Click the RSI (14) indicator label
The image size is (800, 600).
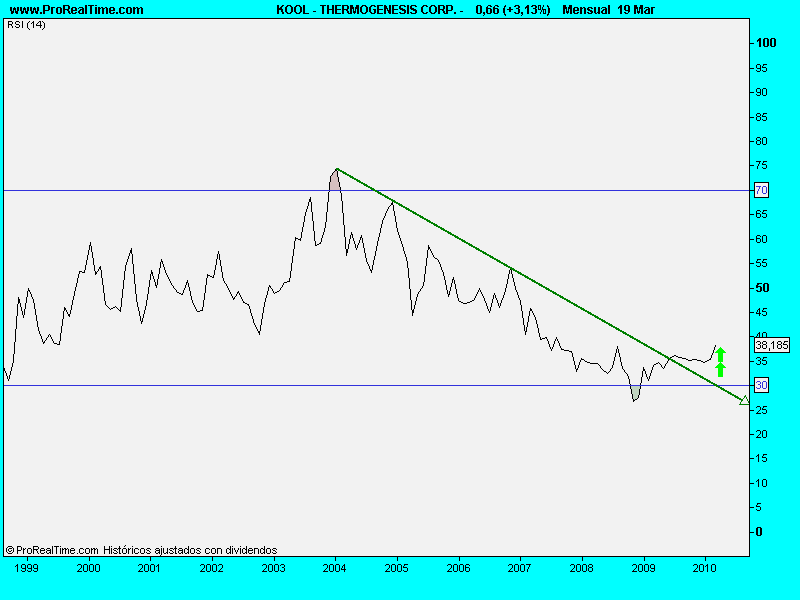[x=26, y=24]
